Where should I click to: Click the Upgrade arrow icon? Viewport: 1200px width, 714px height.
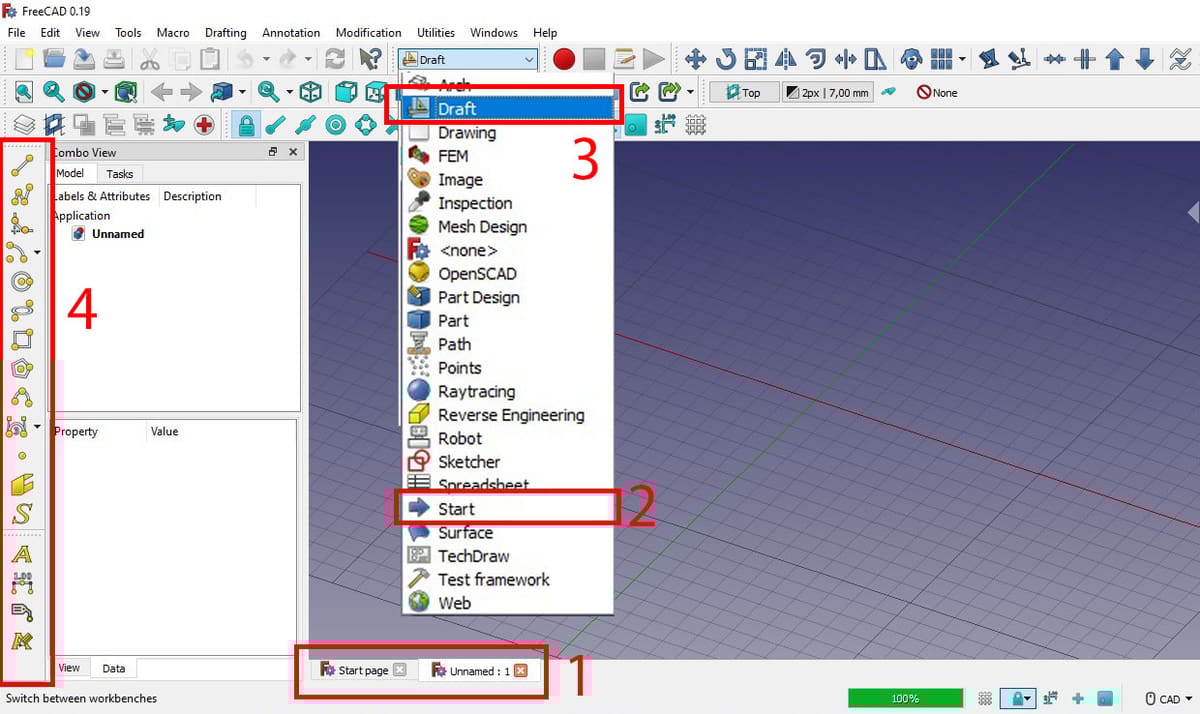1115,59
